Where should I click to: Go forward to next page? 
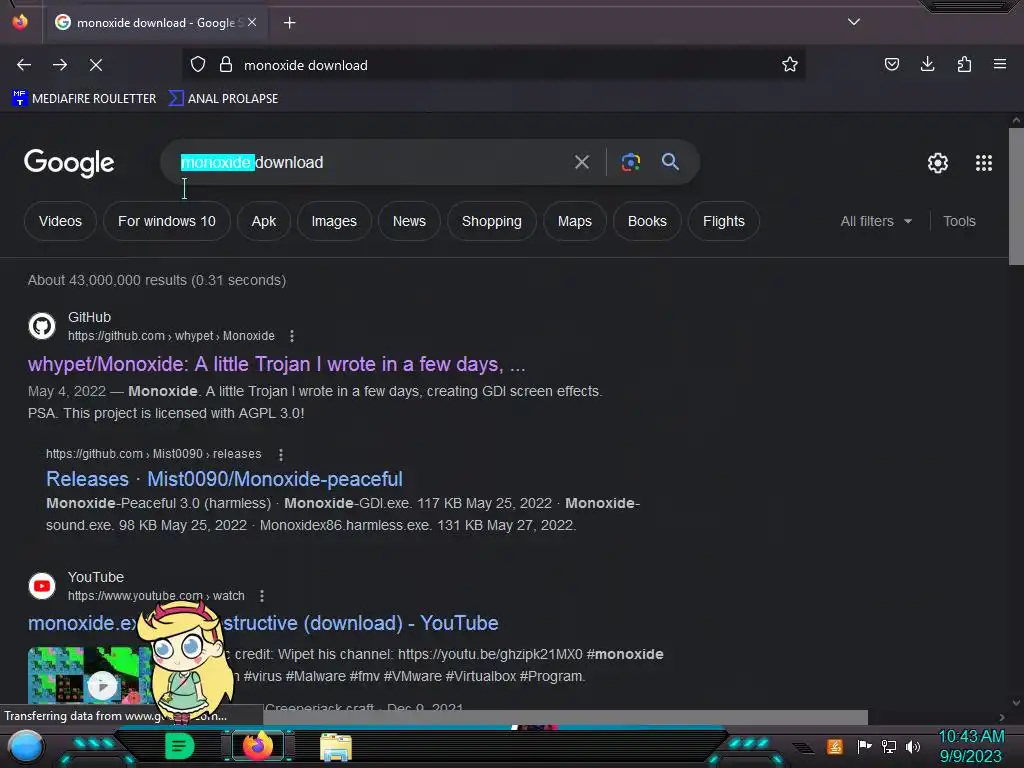click(x=60, y=65)
